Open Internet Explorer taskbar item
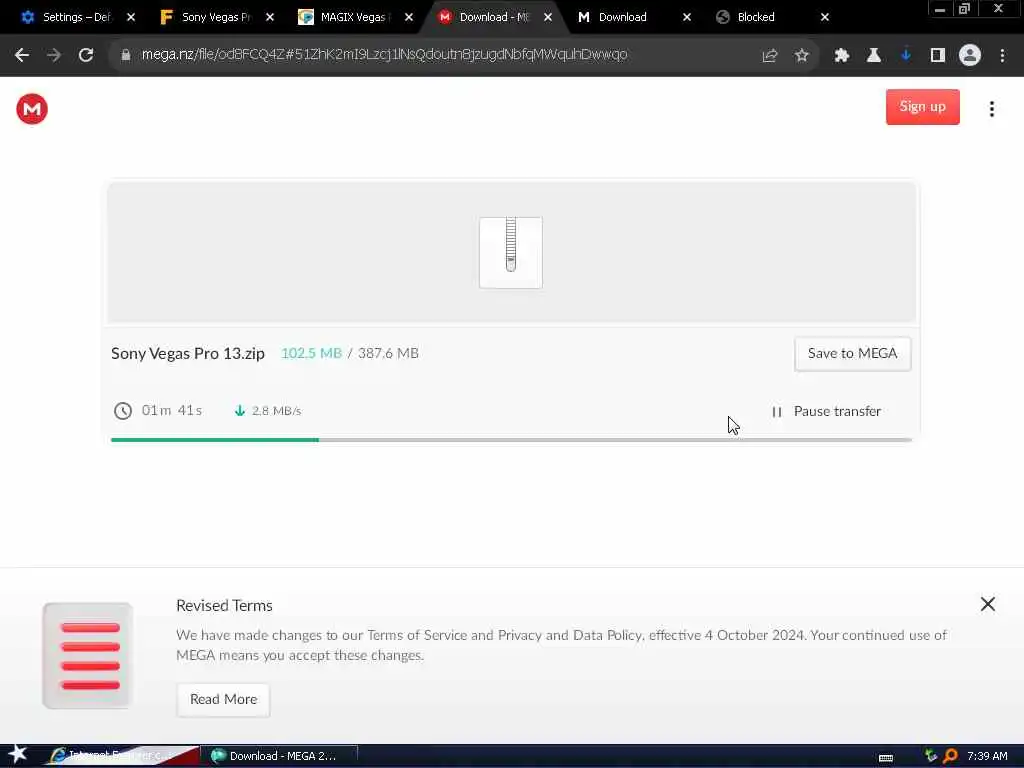 [121, 756]
